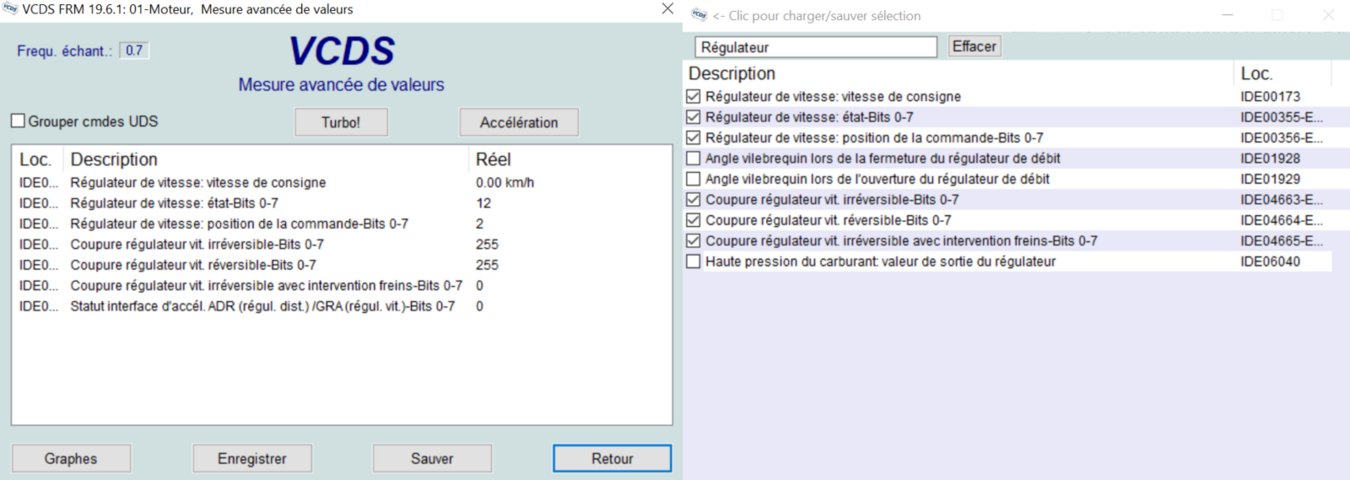Select measured row Régulateur de vitesse: état-Bits 0-7
Viewport: 1350px width, 480px height.
341,203
